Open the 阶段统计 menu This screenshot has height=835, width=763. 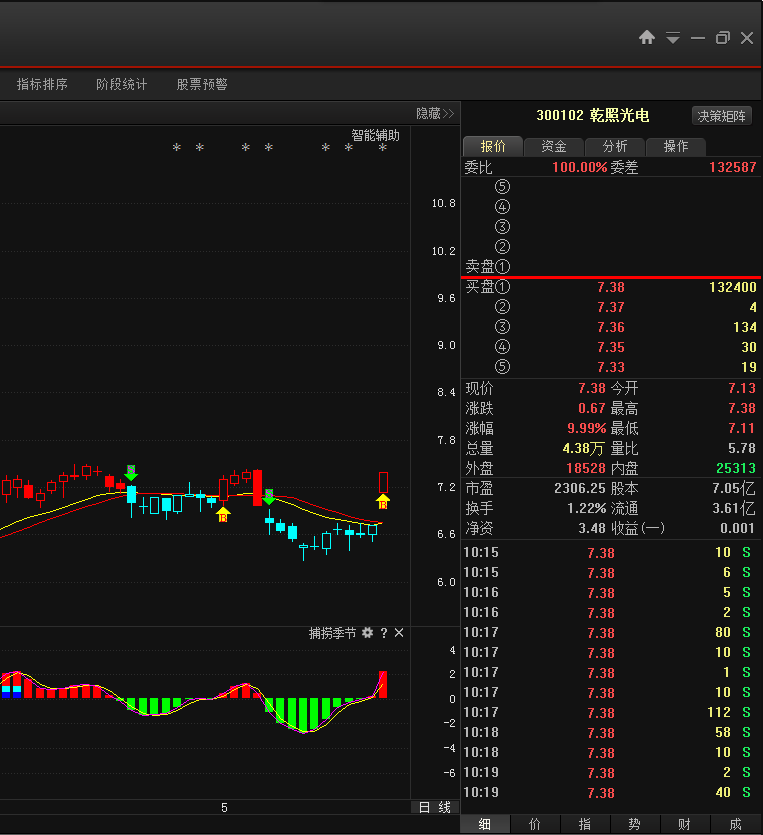[121, 84]
